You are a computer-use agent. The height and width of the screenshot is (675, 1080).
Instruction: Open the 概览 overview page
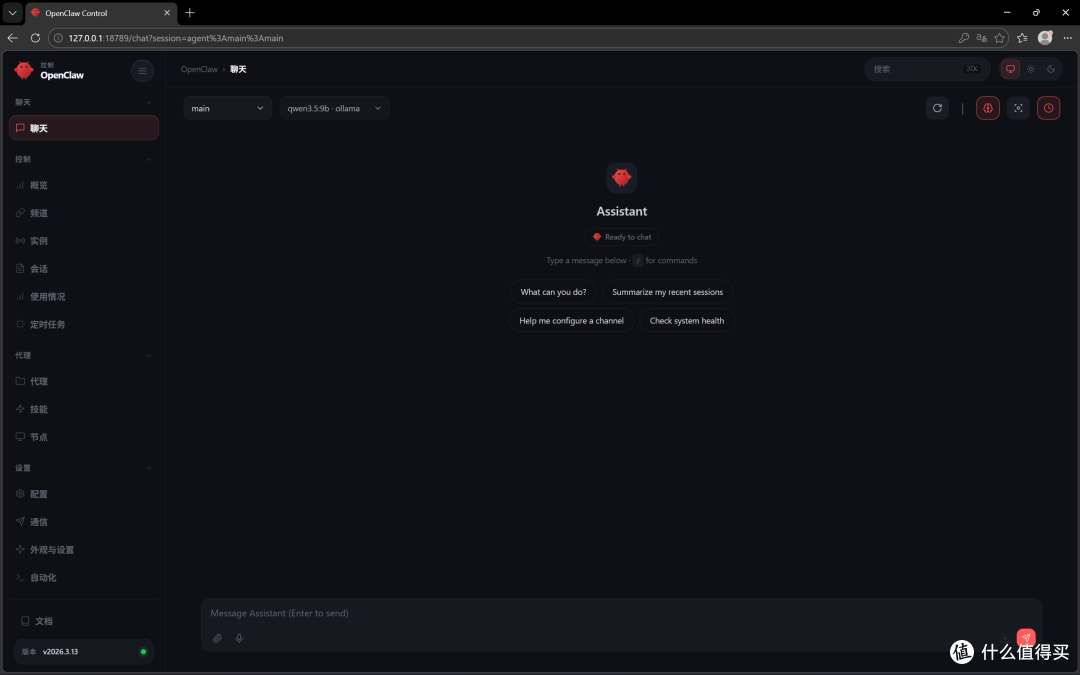click(84, 185)
